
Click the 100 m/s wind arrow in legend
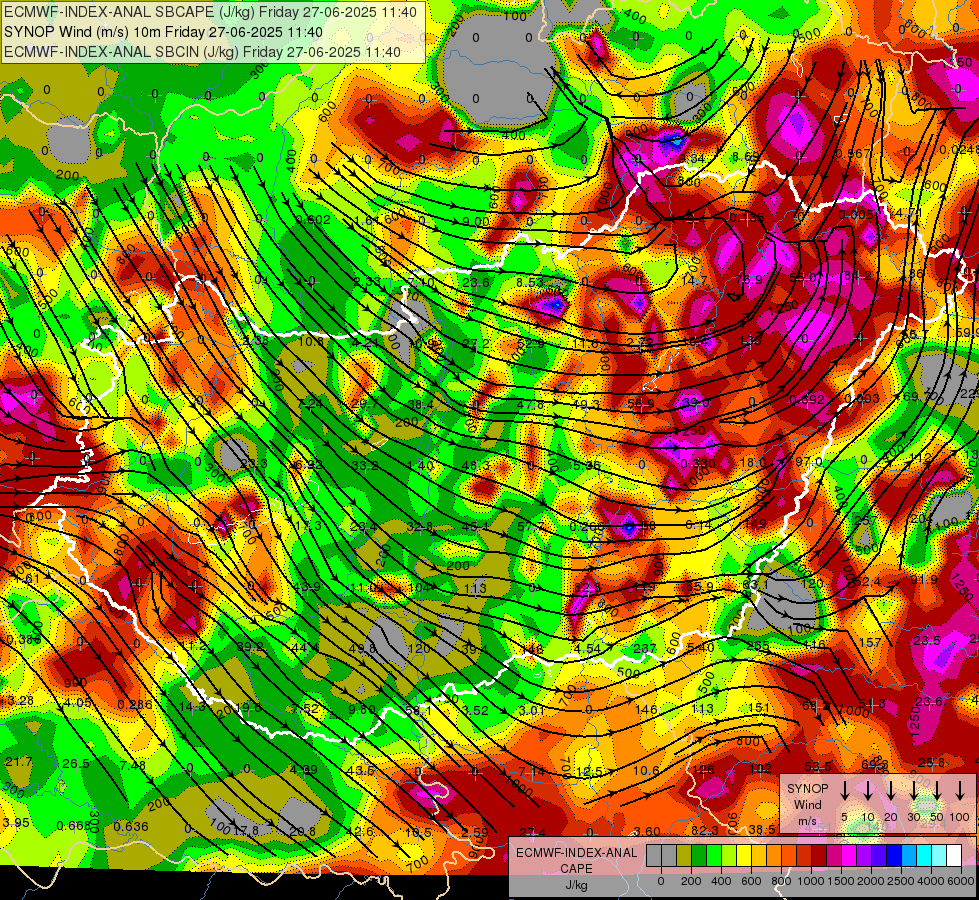click(960, 790)
